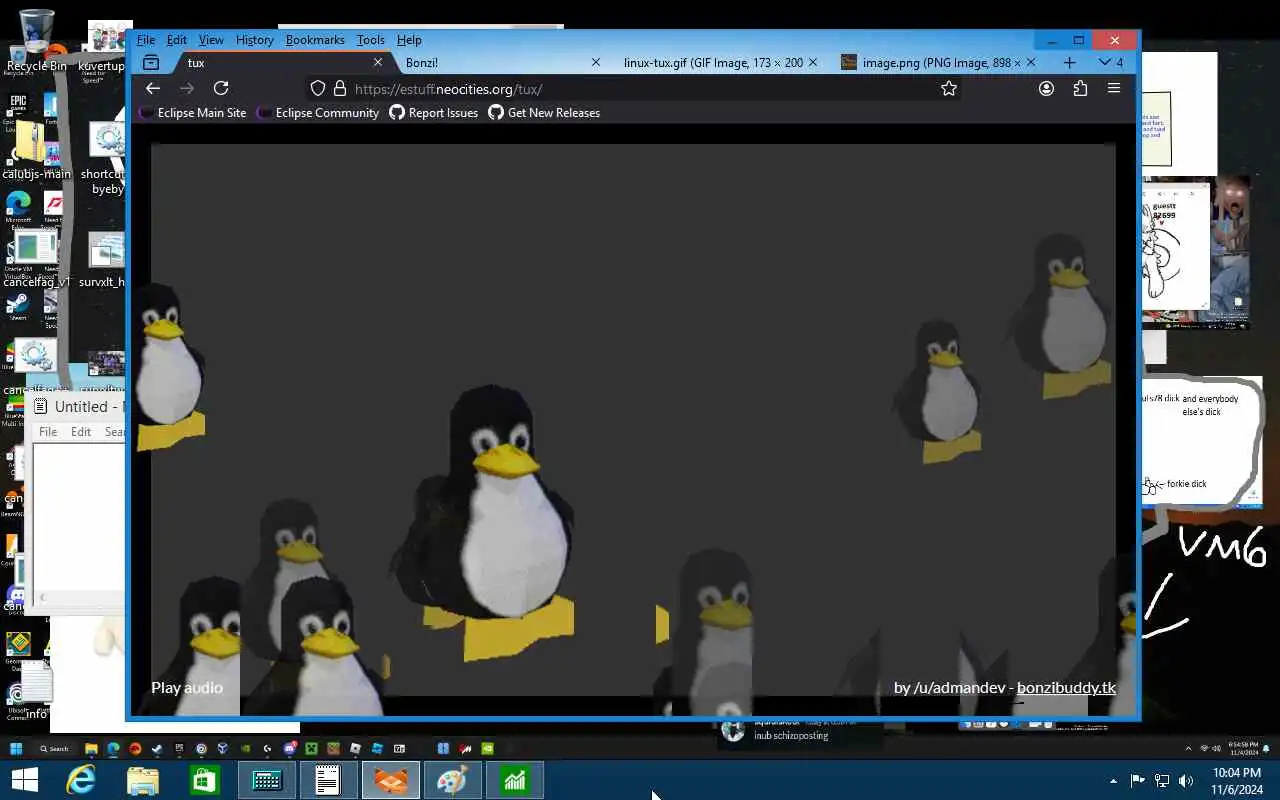Screen dimensions: 1280x800
Task: Open File menu in Untitled Notepad
Action: click(x=48, y=432)
